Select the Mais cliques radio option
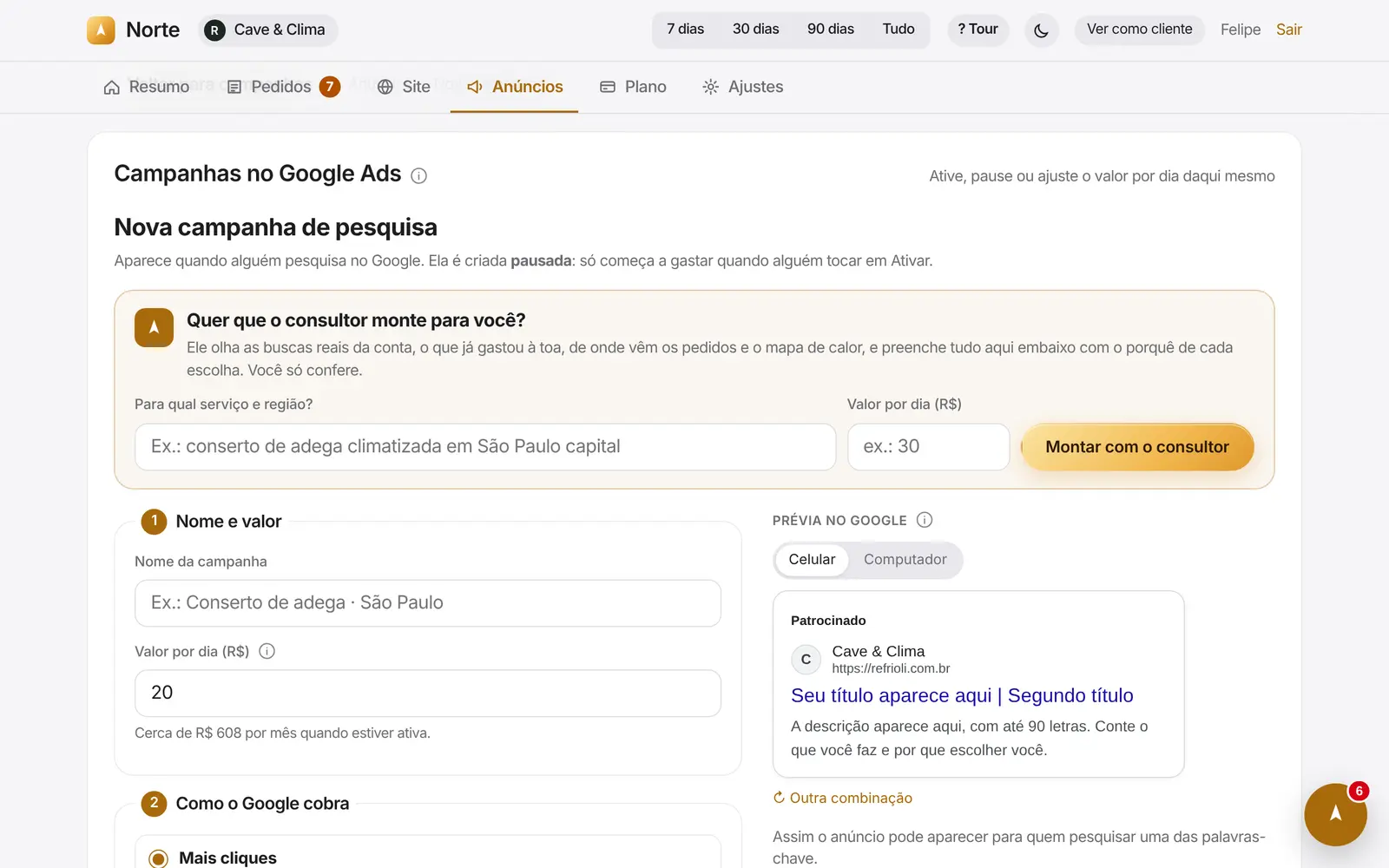Image resolution: width=1389 pixels, height=868 pixels. [158, 858]
